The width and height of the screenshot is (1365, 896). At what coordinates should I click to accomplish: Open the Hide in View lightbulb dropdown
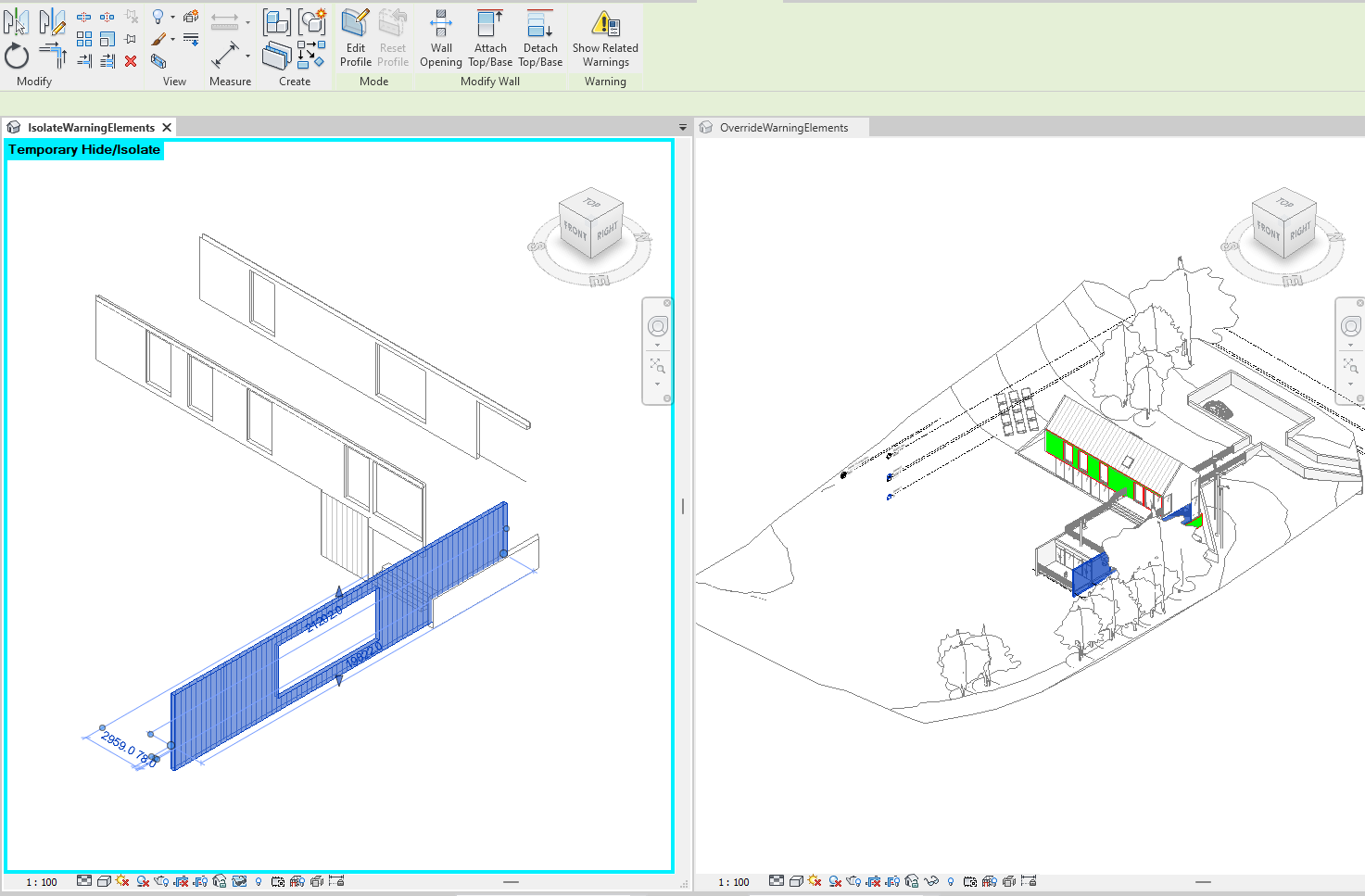tap(172, 17)
